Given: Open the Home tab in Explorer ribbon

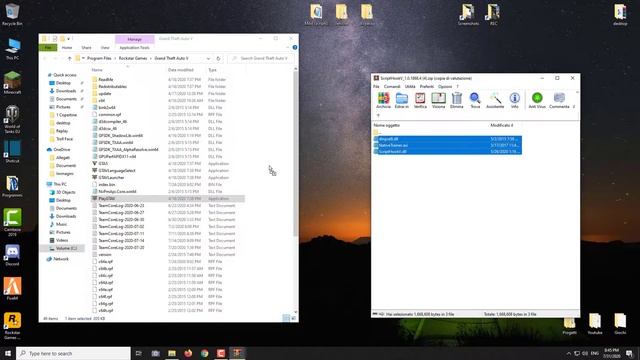Looking at the screenshot, I should click(67, 48).
